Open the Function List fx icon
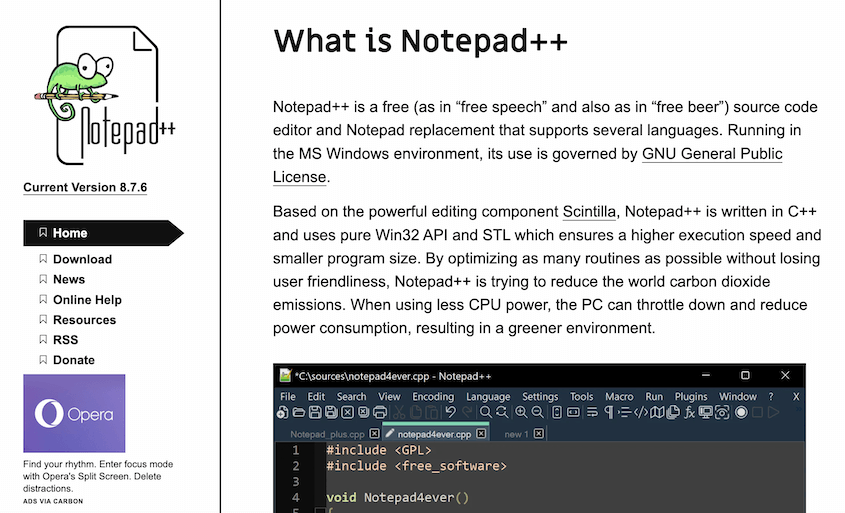845x513 pixels. pyautogui.click(x=689, y=413)
